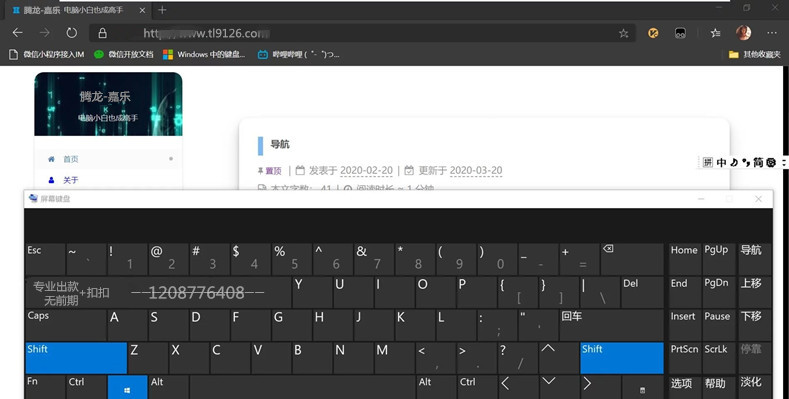This screenshot has width=789, height=399.
Task: Click the 置顶 link in the post
Action: click(273, 171)
